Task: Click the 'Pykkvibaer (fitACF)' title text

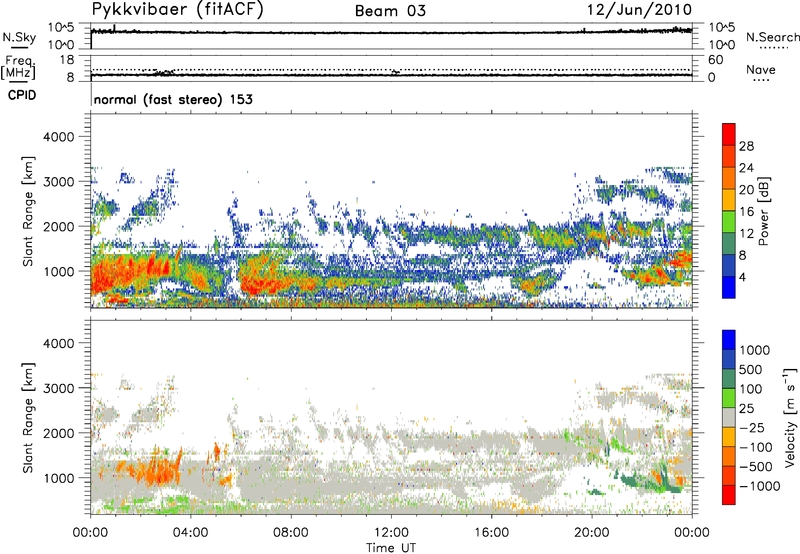Action: point(178,10)
